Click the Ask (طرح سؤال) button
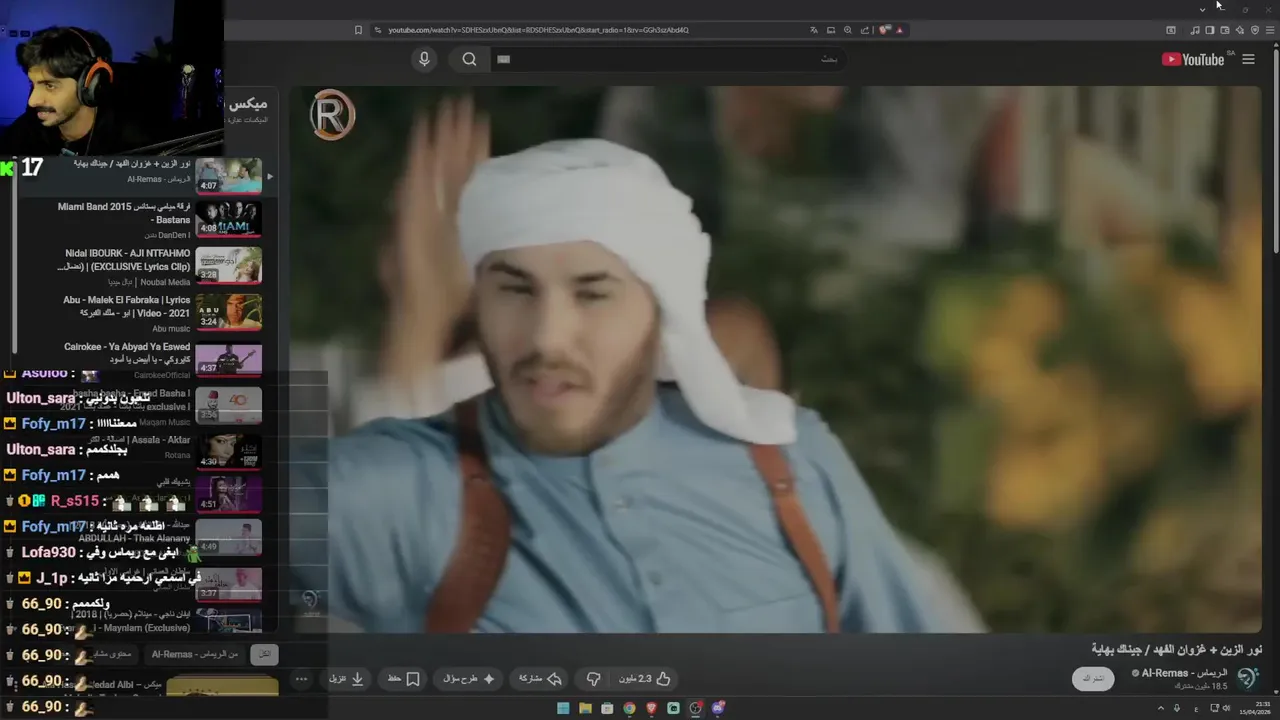 (x=469, y=678)
